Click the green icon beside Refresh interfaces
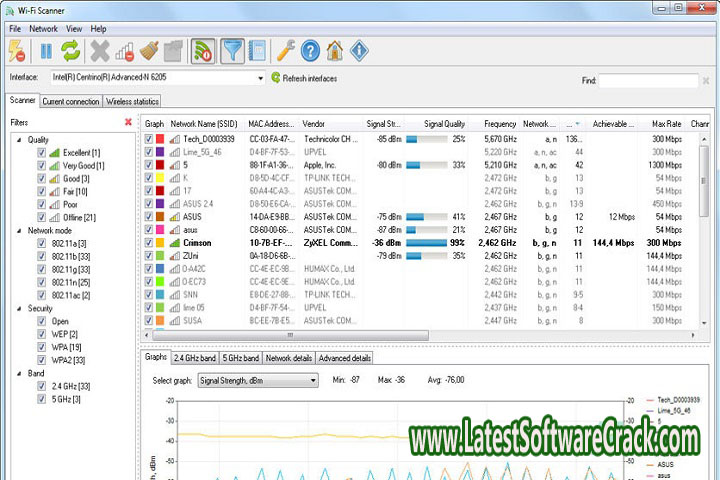 pos(276,78)
